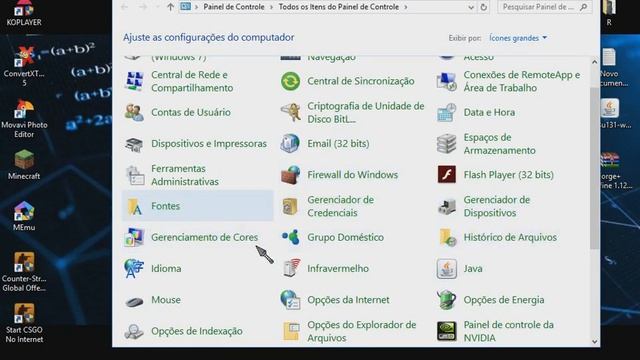Open Central de Sincronização icon
This screenshot has width=640, height=360.
pos(291,81)
